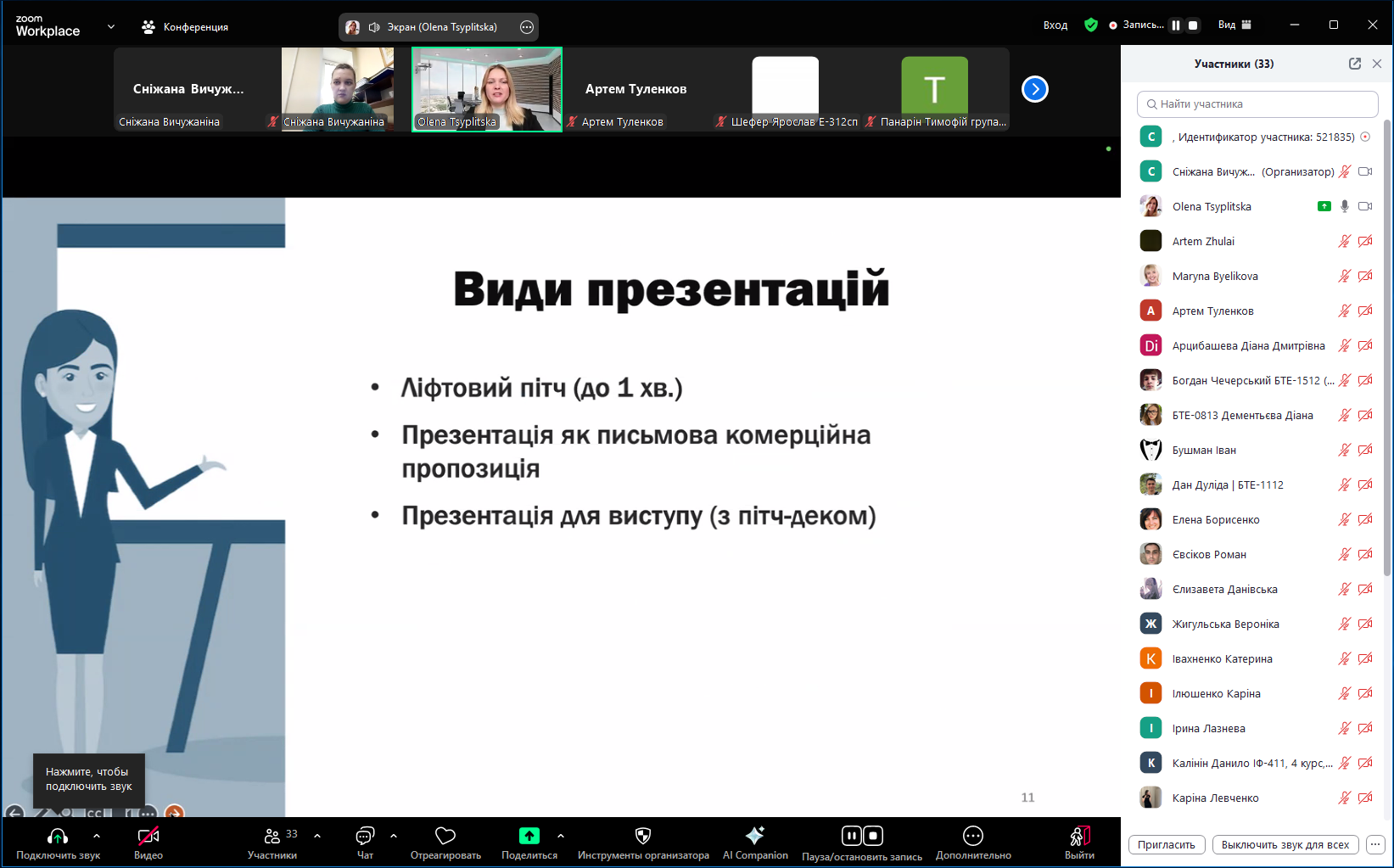This screenshot has width=1394, height=868.
Task: Open the Chat panel icon
Action: click(x=365, y=837)
